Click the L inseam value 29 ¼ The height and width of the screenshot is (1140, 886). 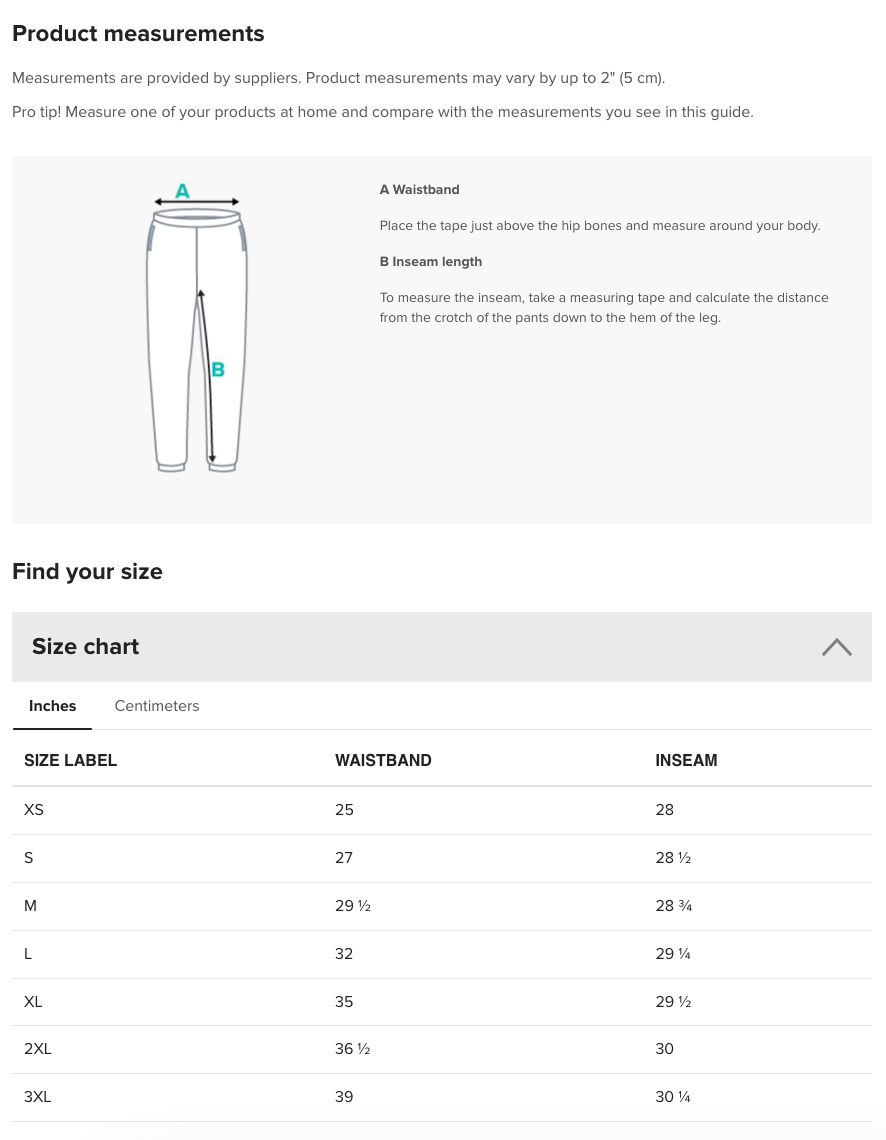pos(673,954)
